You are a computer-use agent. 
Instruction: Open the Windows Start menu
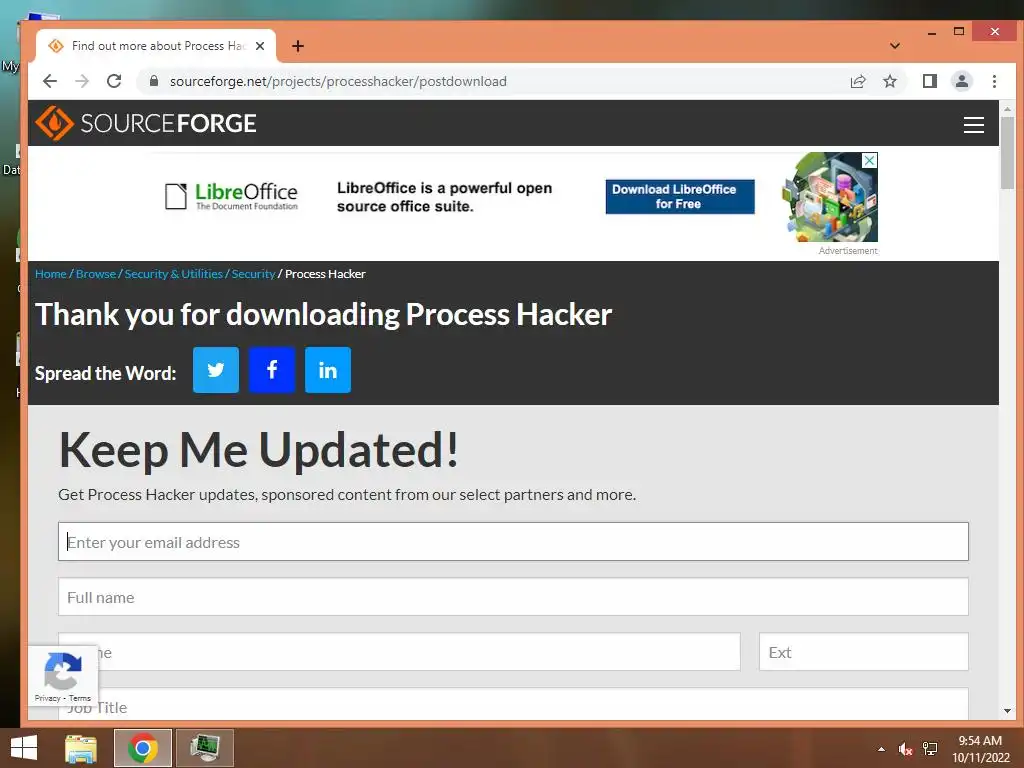(x=24, y=748)
